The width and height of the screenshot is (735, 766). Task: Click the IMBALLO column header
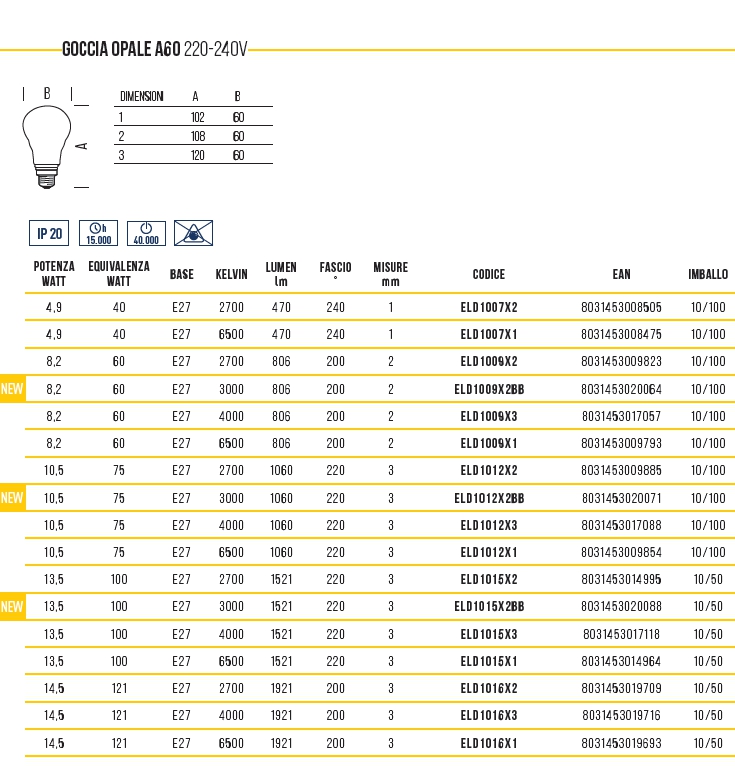[708, 274]
